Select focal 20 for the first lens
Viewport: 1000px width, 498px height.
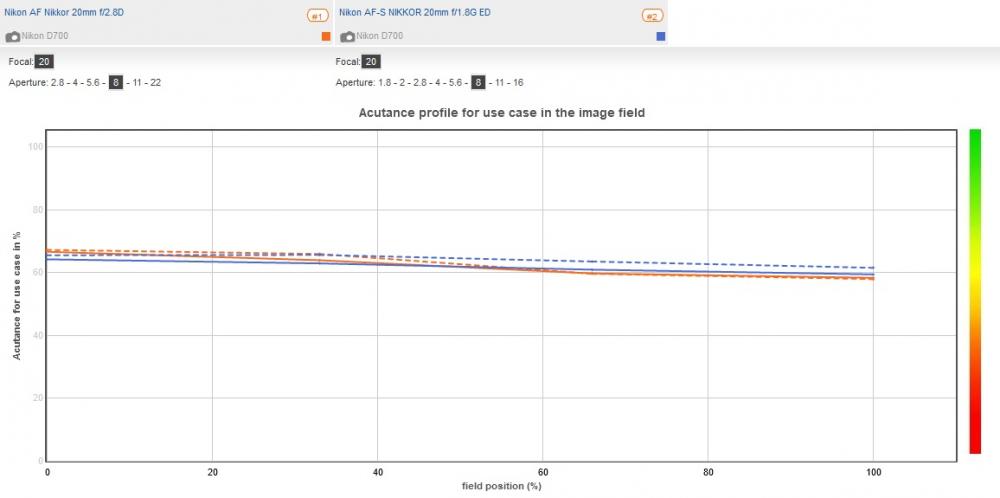[x=44, y=62]
